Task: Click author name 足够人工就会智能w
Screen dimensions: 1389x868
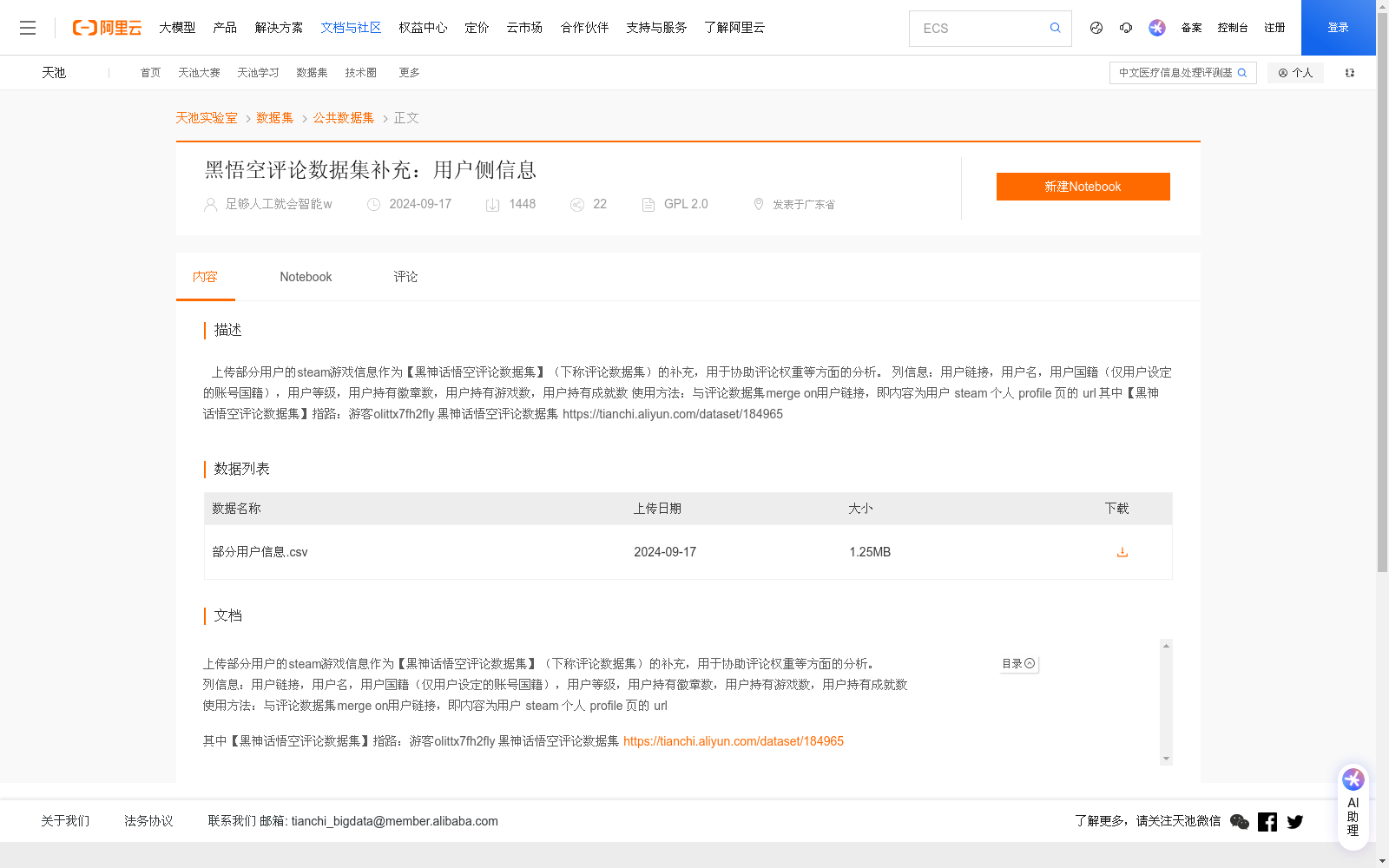Action: (279, 204)
